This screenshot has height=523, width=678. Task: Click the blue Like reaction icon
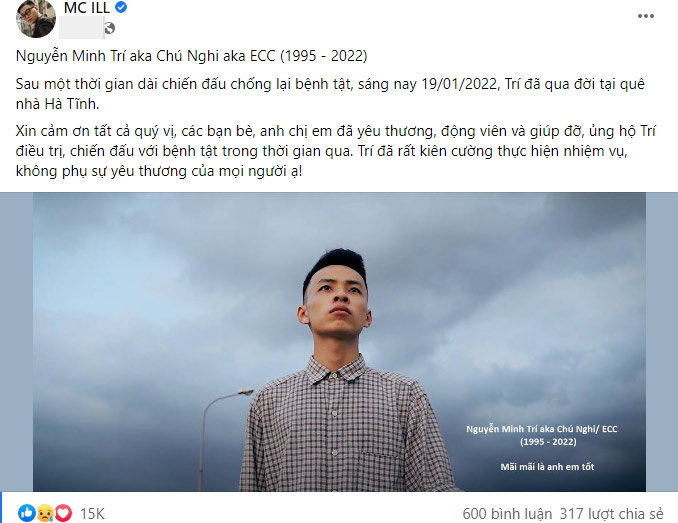(27, 513)
